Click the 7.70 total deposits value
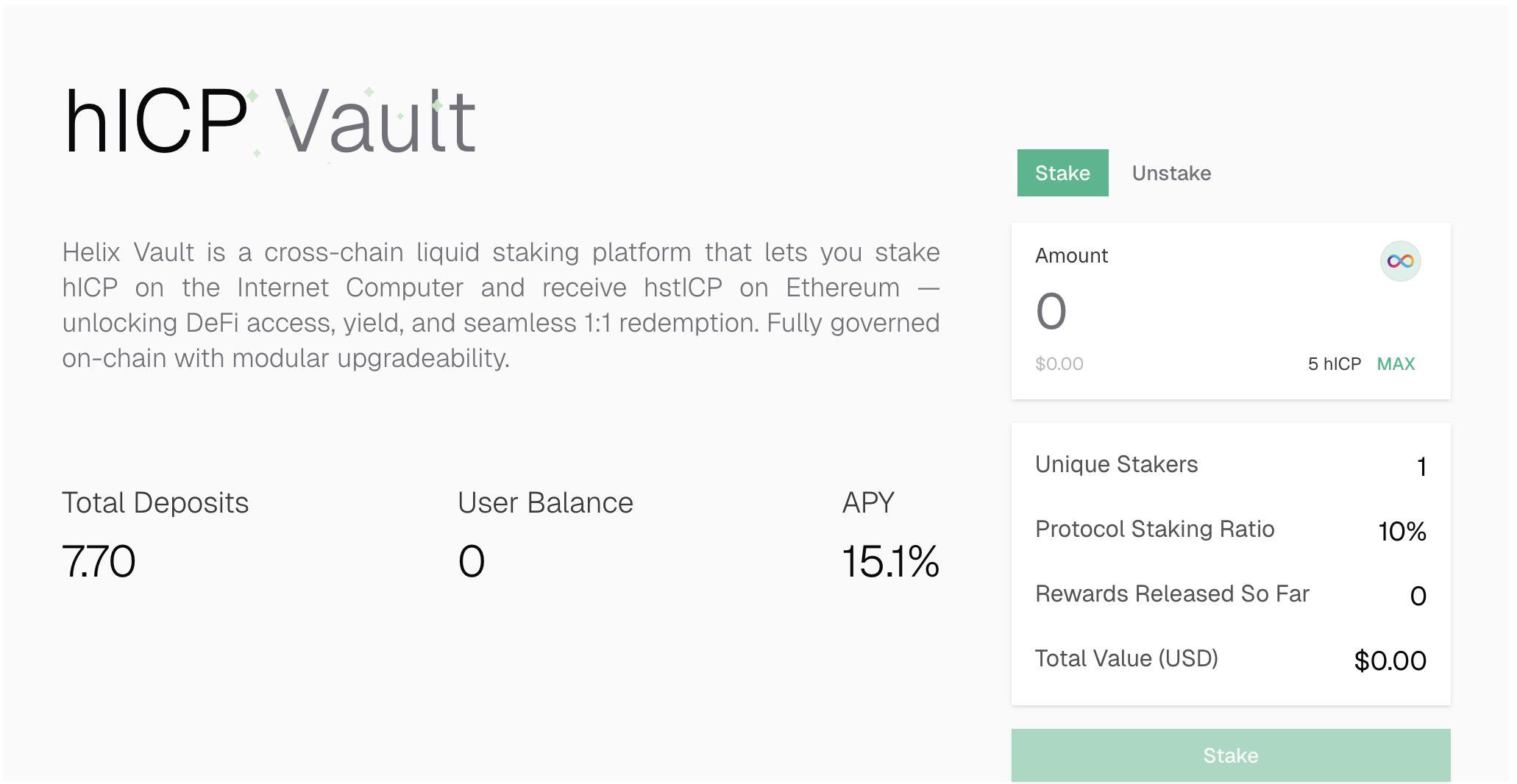The width and height of the screenshot is (1517, 784). coord(99,562)
